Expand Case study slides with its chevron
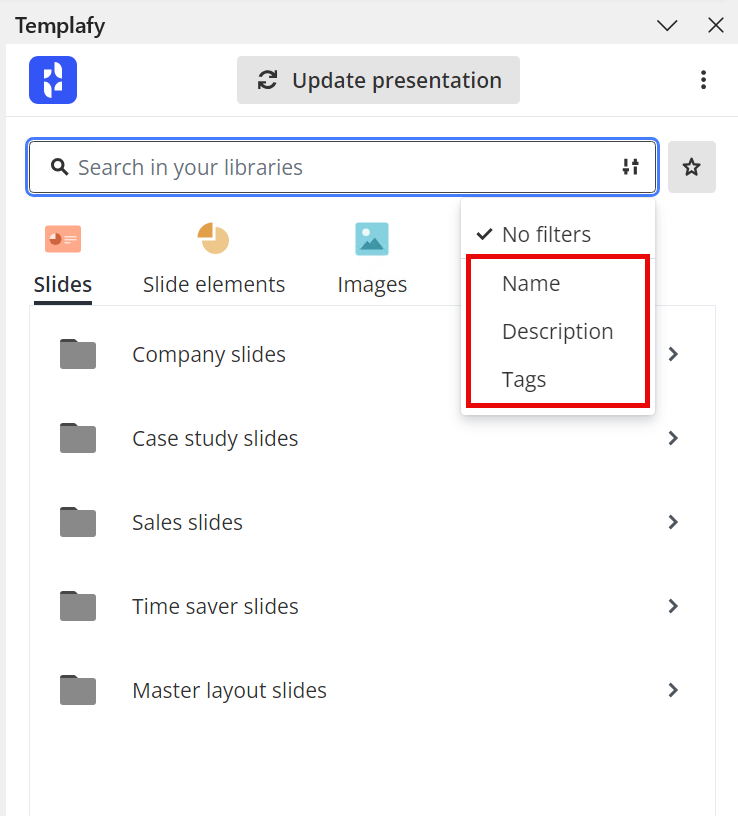 tap(673, 438)
